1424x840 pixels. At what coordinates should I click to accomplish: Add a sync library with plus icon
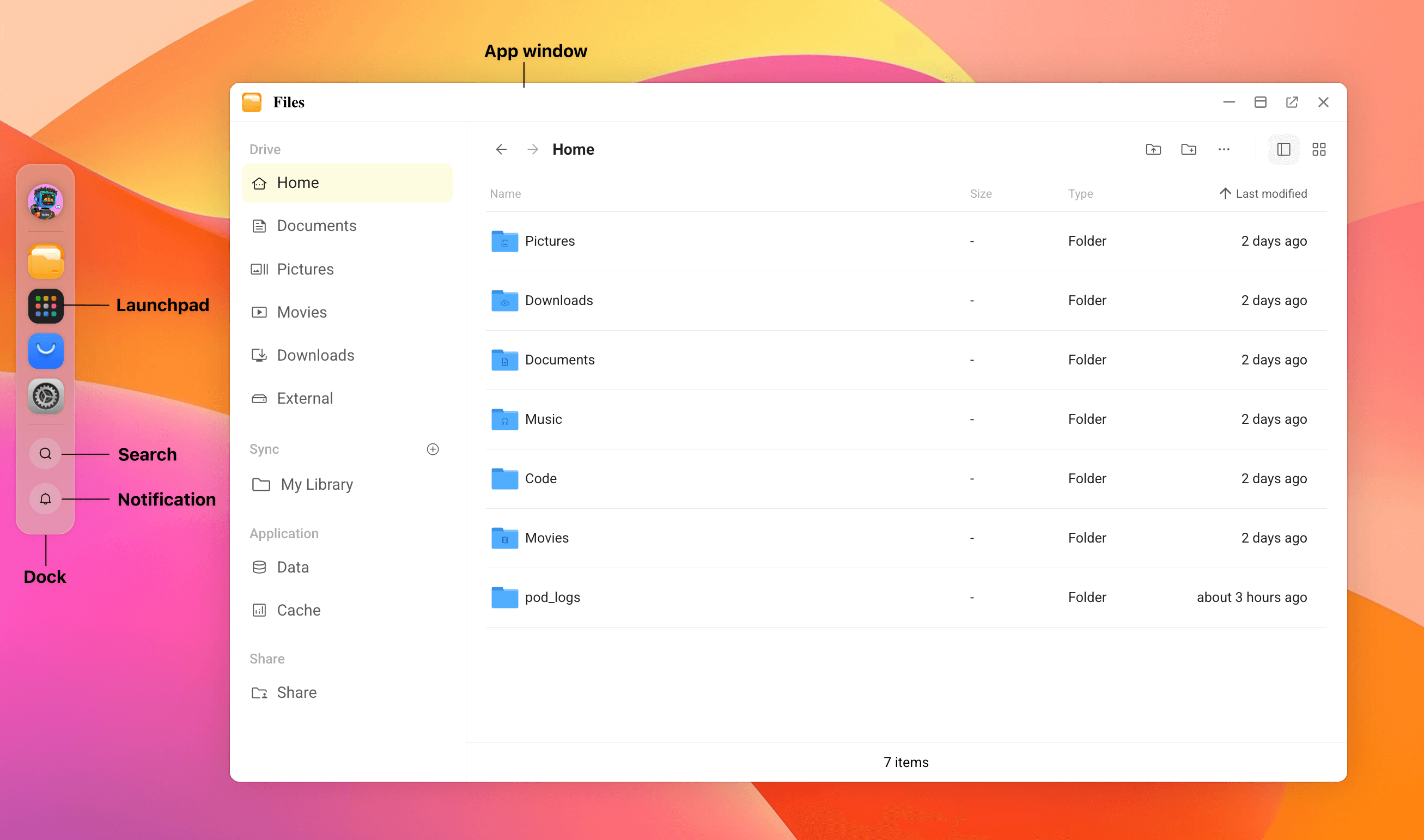(x=433, y=449)
